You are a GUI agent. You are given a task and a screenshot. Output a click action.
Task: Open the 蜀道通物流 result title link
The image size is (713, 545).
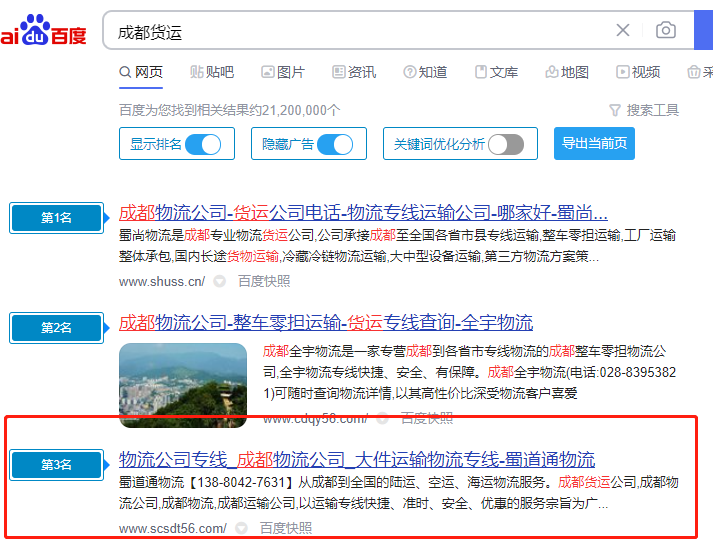point(357,459)
